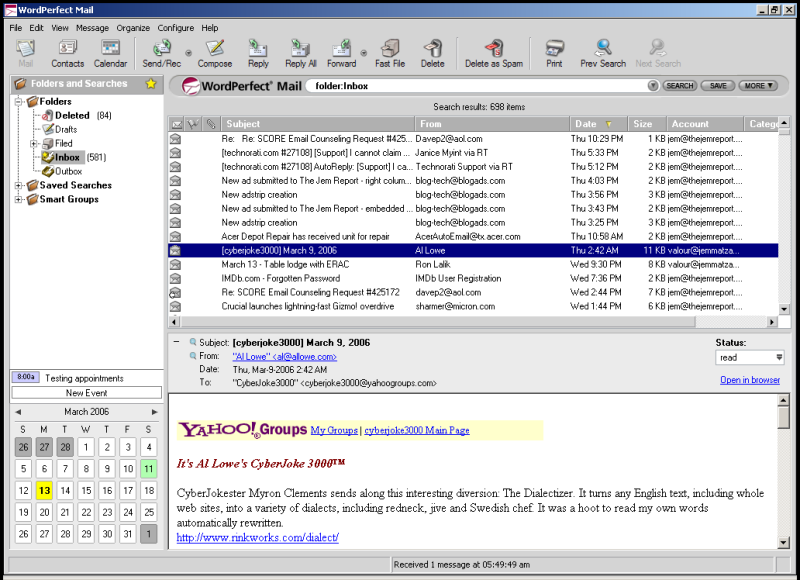Open the My Groups link
Image resolution: width=800 pixels, height=580 pixels.
point(334,431)
